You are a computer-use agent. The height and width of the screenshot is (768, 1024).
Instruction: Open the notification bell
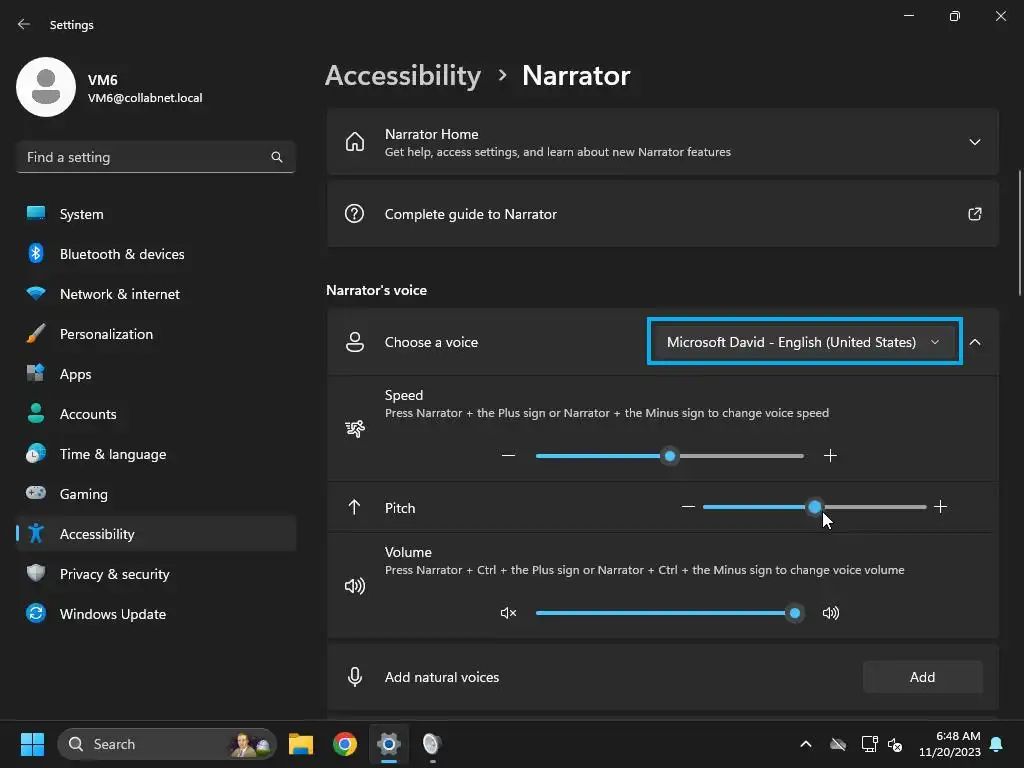point(997,744)
